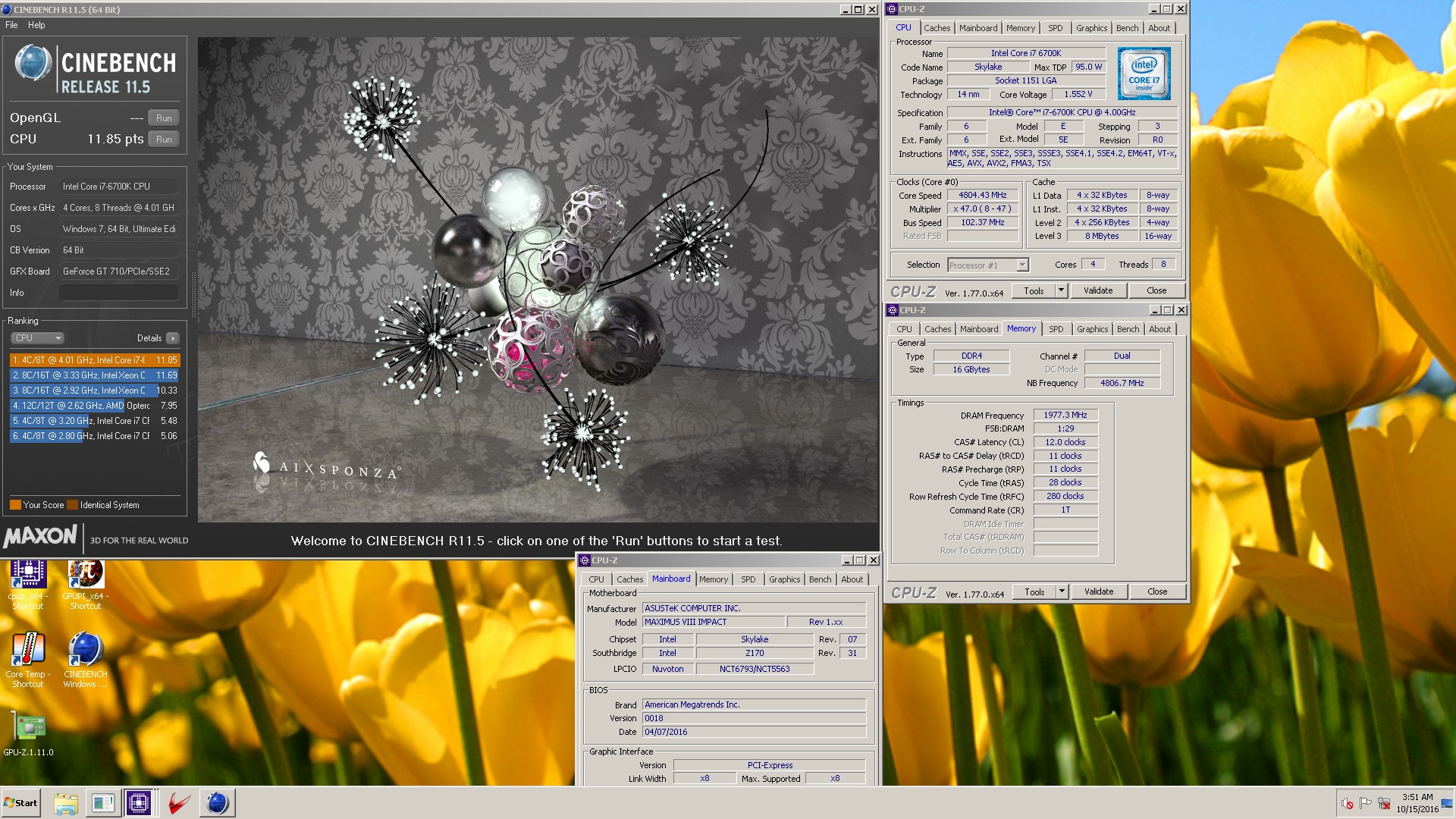The width and height of the screenshot is (1456, 819).
Task: Switch to Caches tab in top CPU-Z
Action: [x=937, y=28]
